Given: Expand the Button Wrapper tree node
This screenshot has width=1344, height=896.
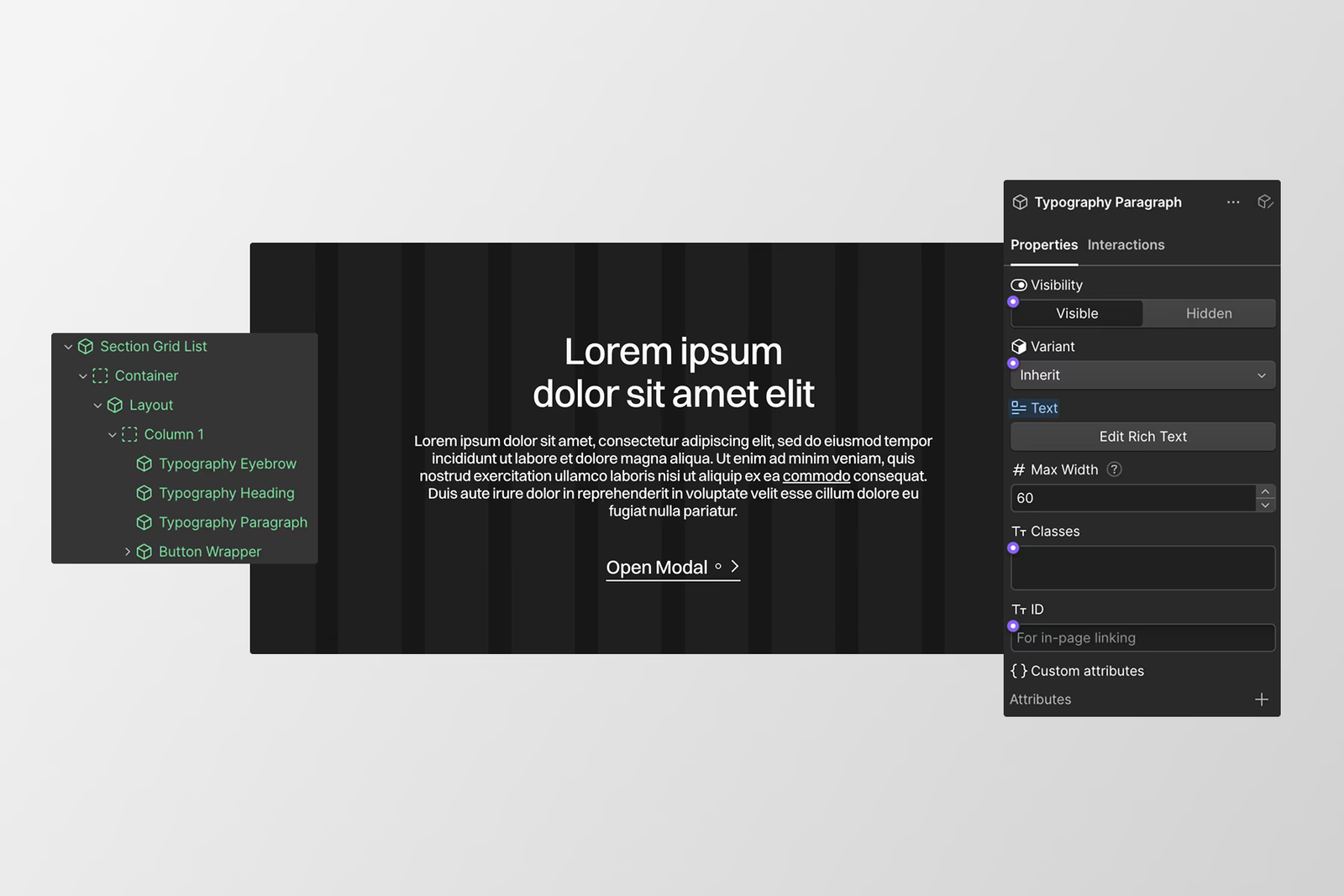Looking at the screenshot, I should tap(127, 552).
